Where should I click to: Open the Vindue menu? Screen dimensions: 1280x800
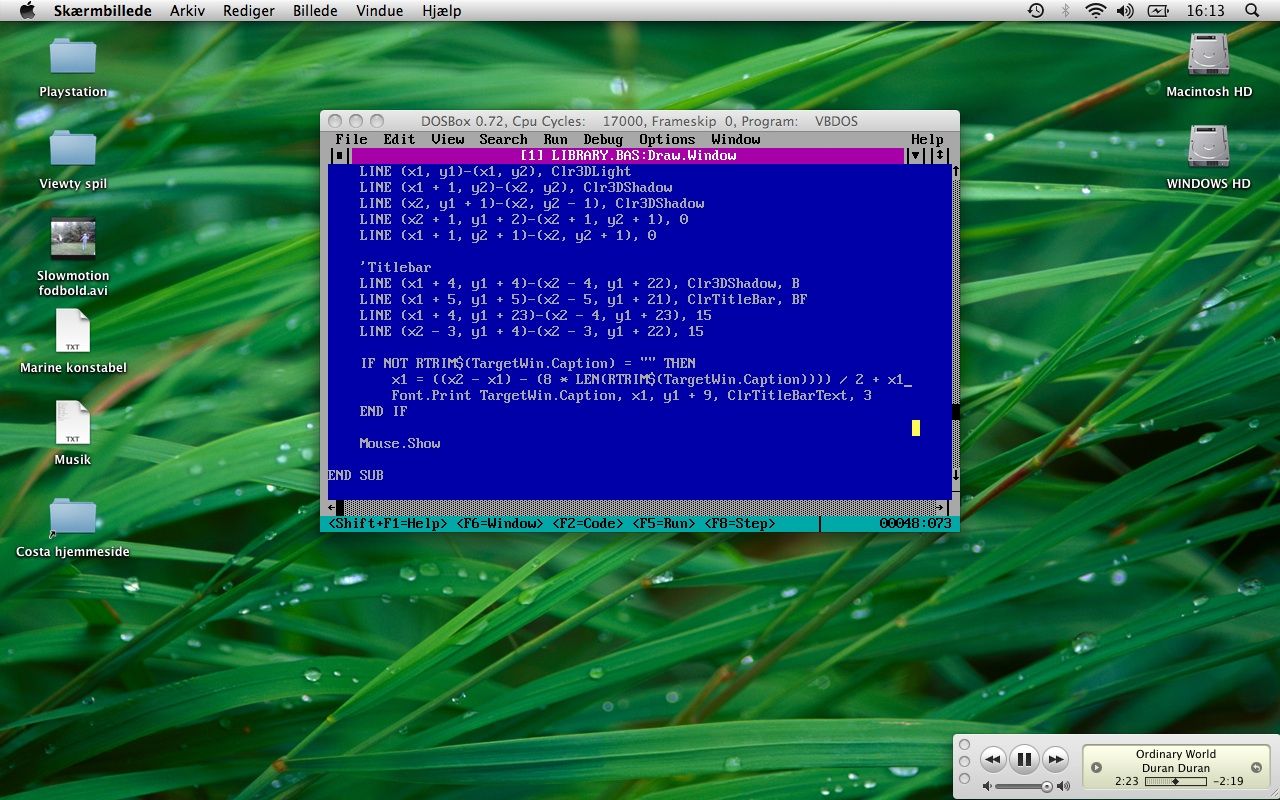tap(380, 11)
